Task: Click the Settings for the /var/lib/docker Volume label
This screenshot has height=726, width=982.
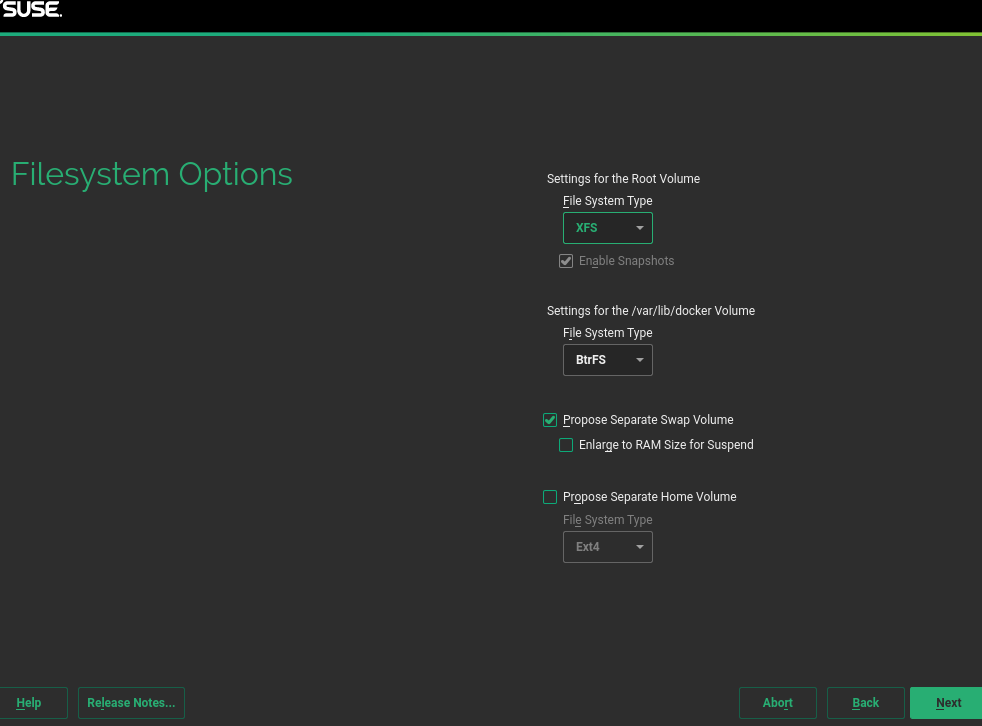Action: coord(650,311)
